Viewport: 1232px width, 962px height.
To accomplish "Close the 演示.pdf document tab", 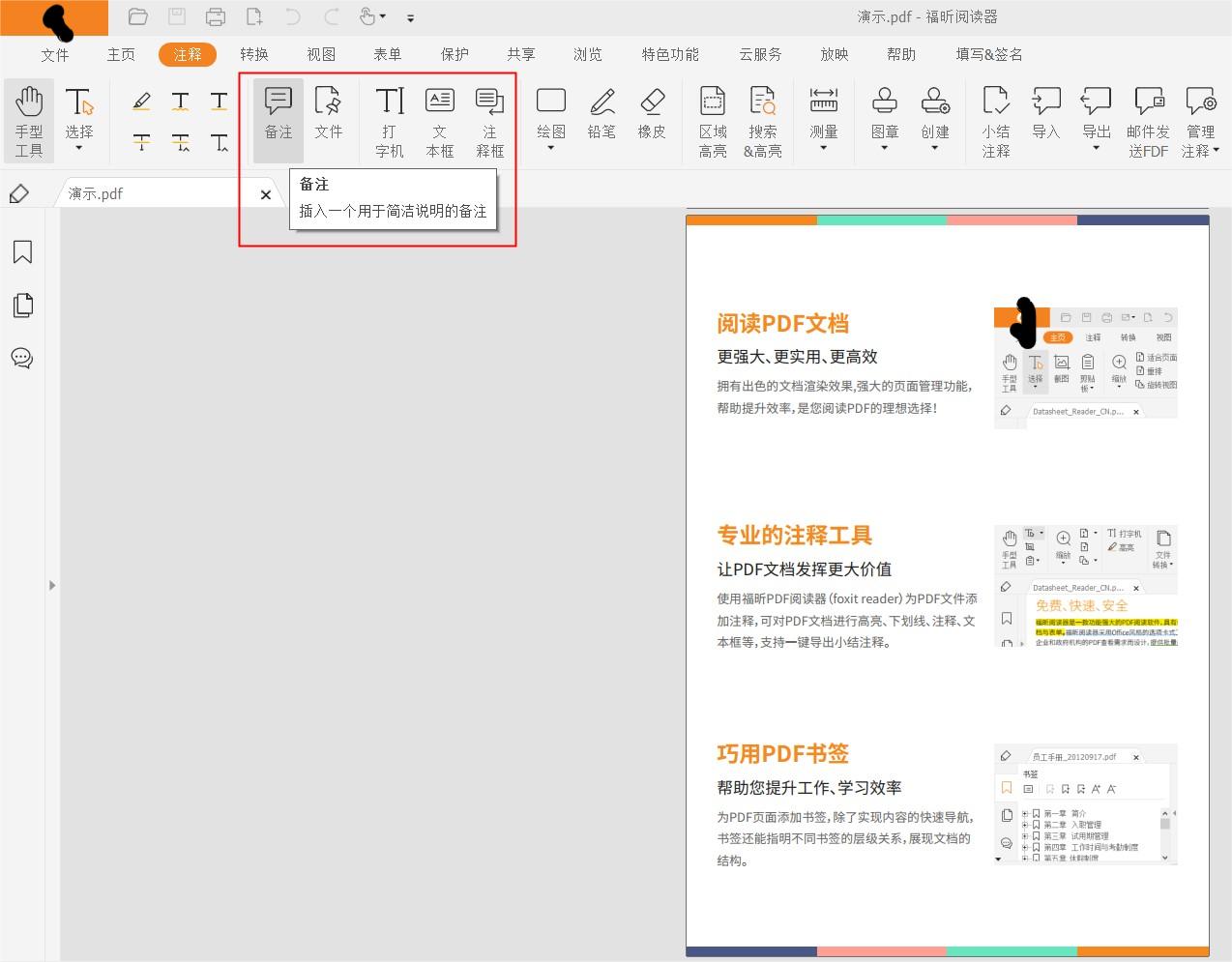I will (x=265, y=193).
